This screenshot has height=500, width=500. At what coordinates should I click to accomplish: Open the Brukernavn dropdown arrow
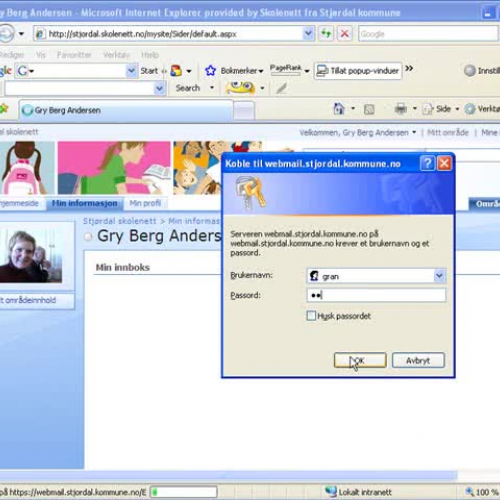[439, 276]
